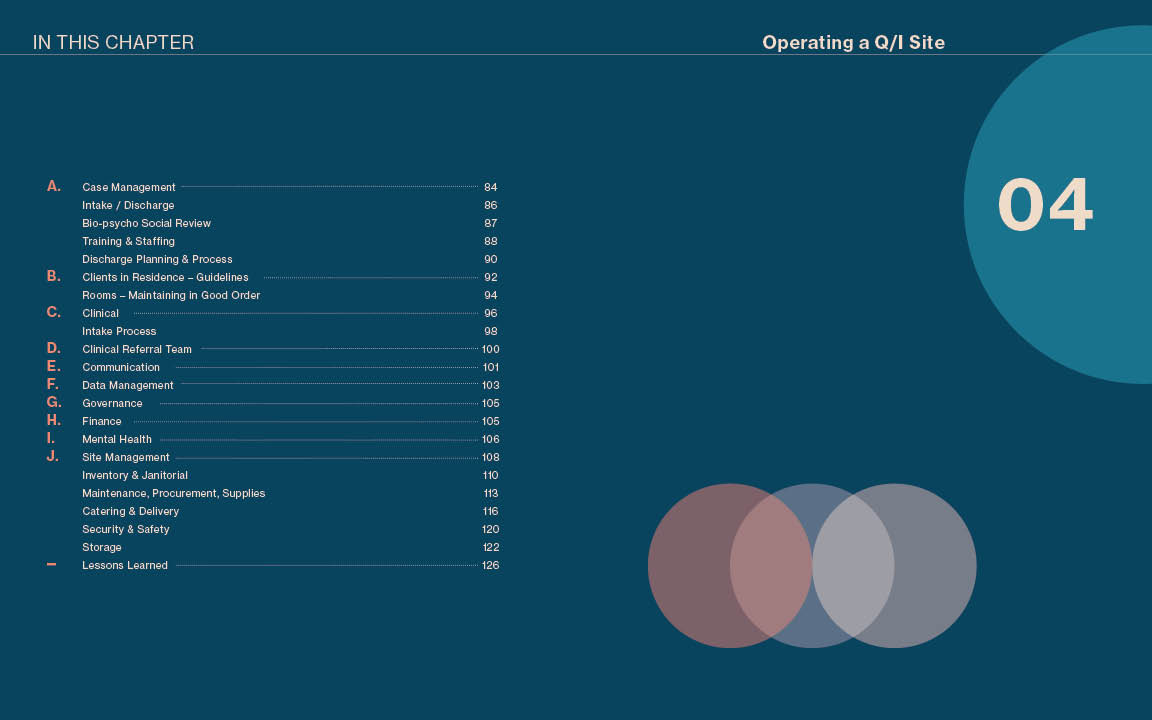This screenshot has height=720, width=1152.
Task: Click section letter 'E.'
Action: point(54,366)
